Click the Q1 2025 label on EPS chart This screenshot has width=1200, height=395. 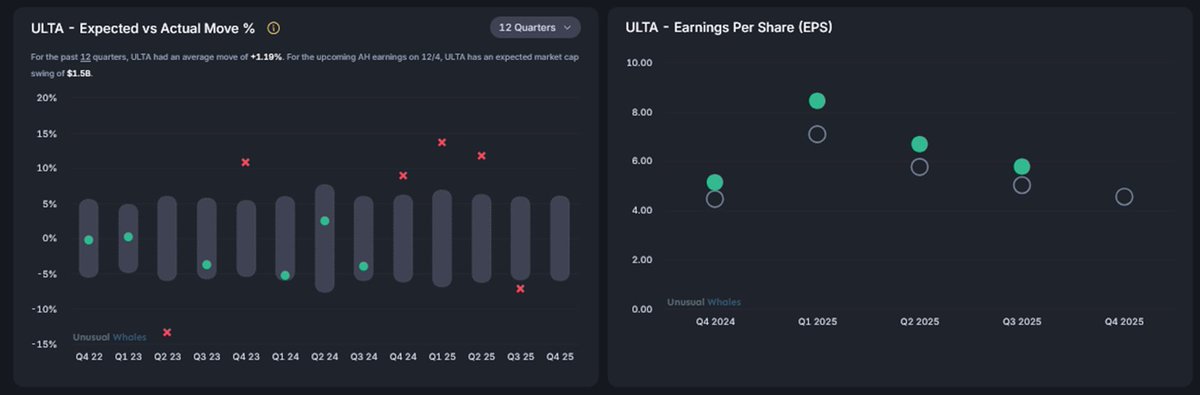pos(817,322)
